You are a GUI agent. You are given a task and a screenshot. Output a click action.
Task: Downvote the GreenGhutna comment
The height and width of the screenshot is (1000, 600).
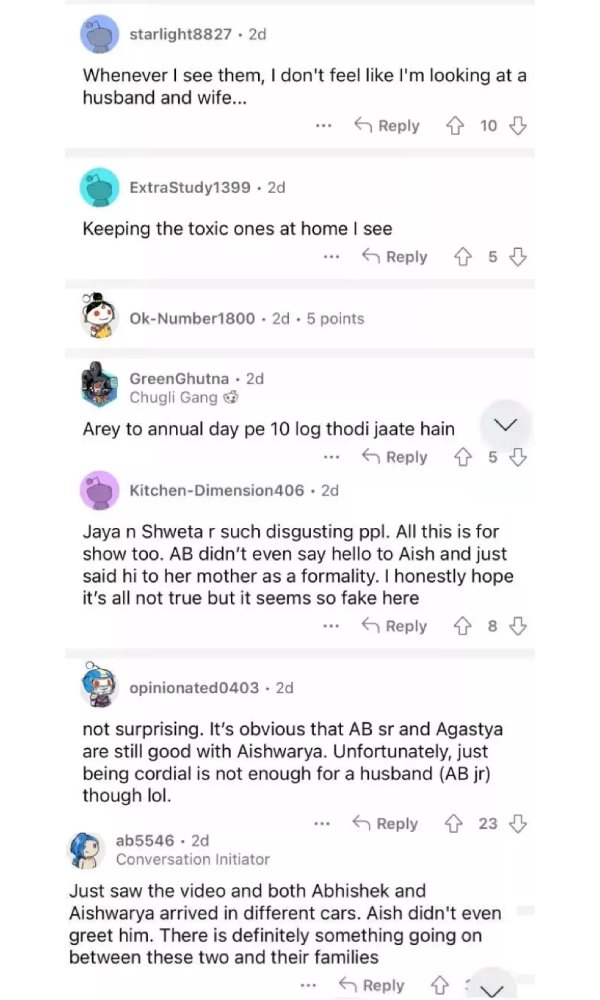pyautogui.click(x=518, y=457)
